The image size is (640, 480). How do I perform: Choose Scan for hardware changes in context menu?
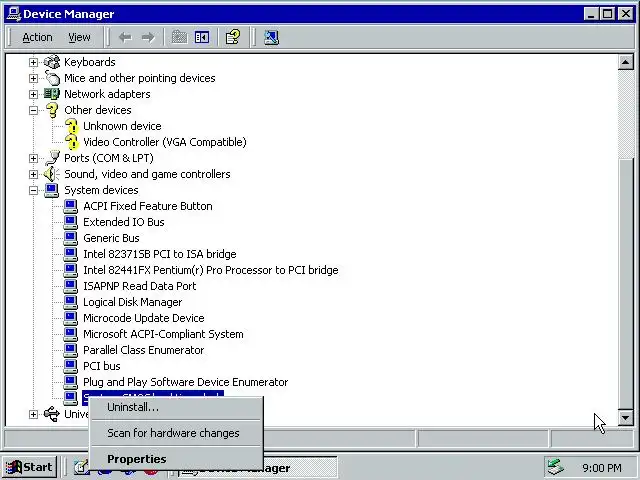(x=176, y=433)
